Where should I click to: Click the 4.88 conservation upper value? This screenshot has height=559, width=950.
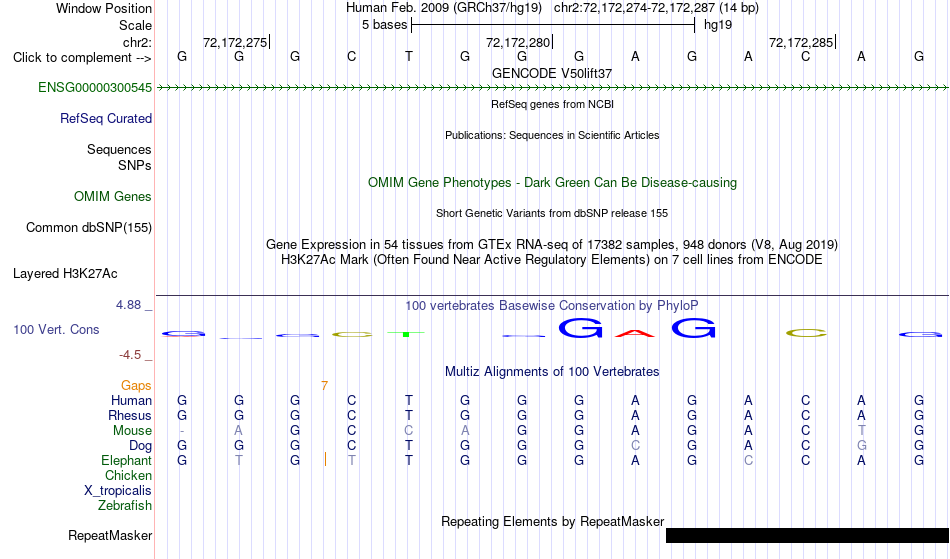(x=128, y=305)
